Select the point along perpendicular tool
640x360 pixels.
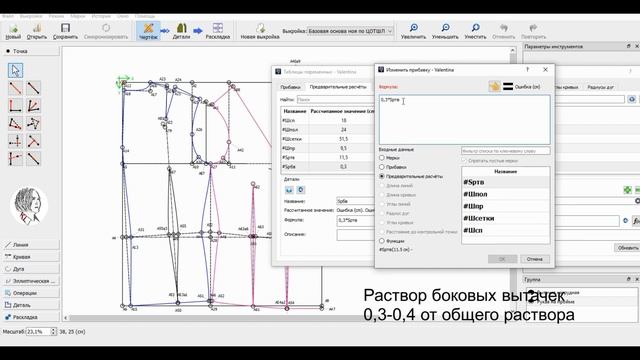pyautogui.click(x=16, y=106)
